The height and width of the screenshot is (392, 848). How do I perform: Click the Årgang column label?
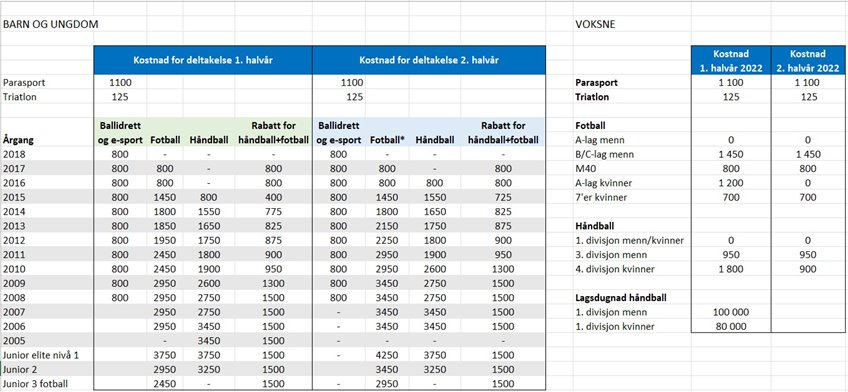[x=18, y=140]
